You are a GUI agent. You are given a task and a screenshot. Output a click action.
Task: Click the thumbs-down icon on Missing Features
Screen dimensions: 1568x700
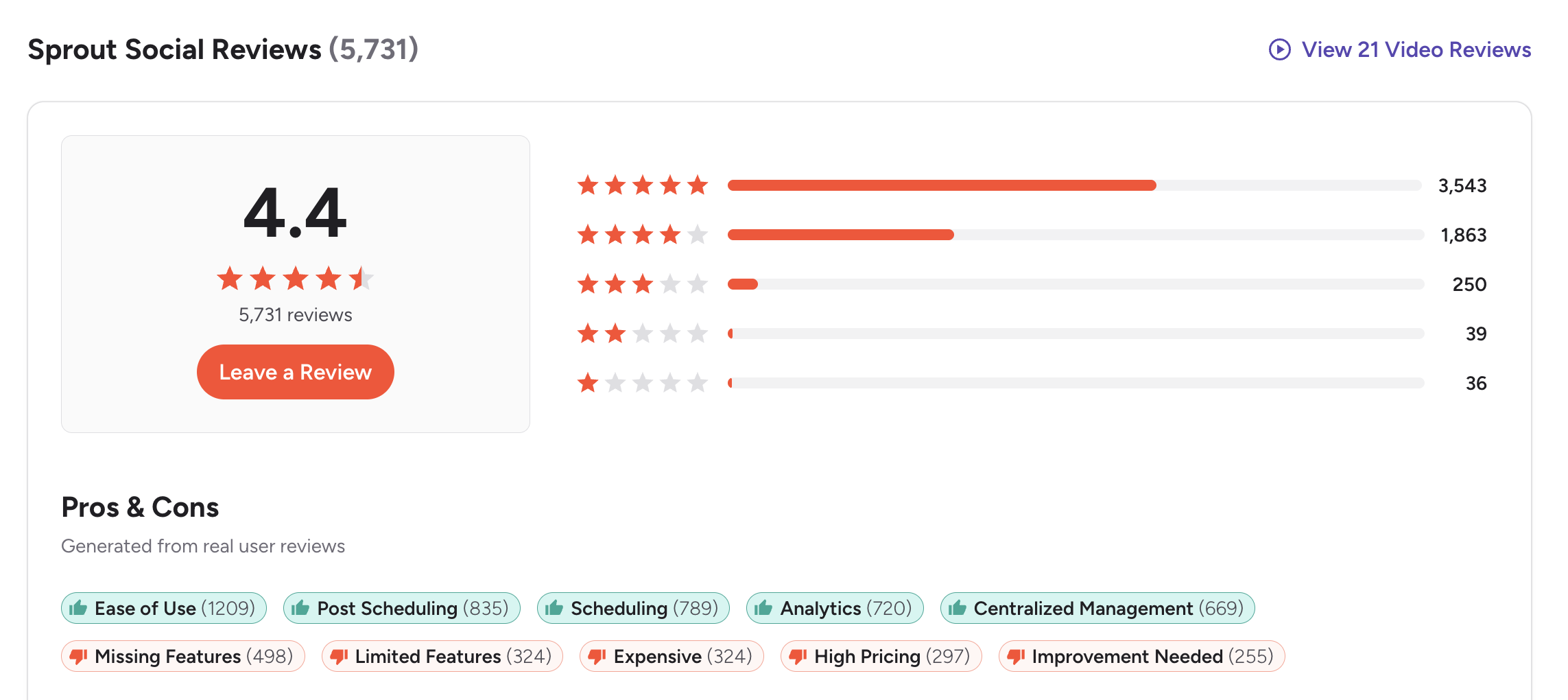tap(78, 656)
